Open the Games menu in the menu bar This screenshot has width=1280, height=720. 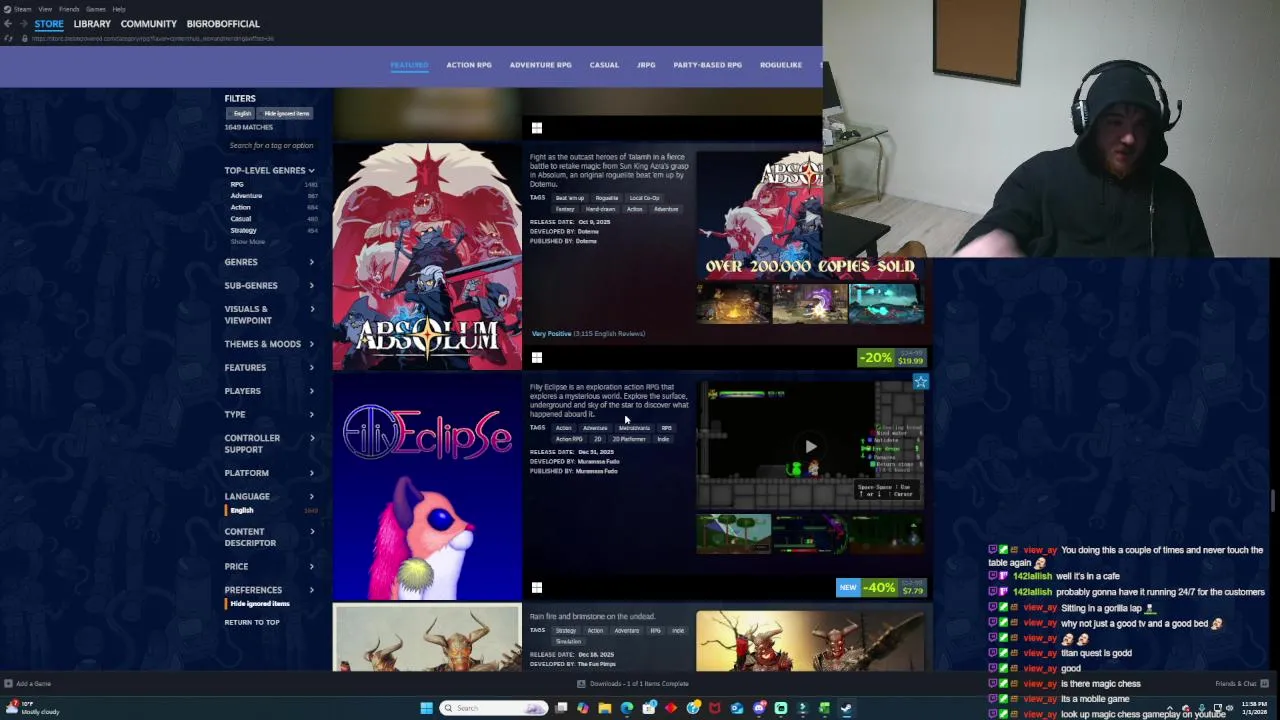(x=95, y=9)
